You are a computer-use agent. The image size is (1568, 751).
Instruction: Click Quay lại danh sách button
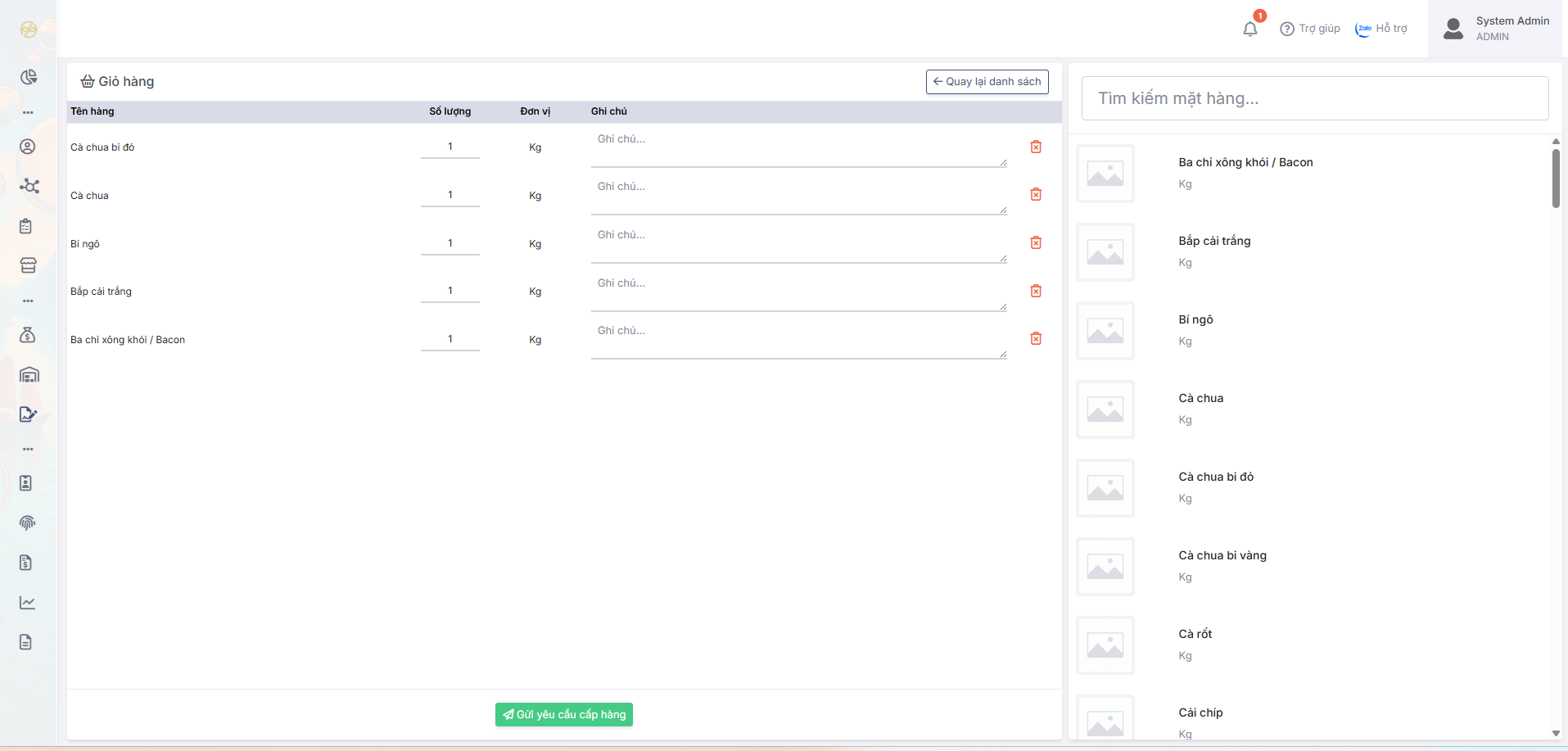point(987,82)
